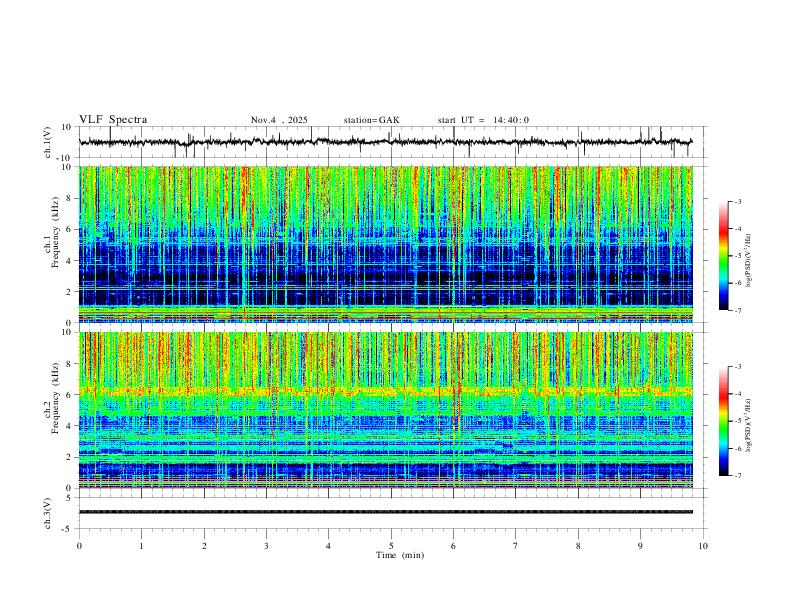The image size is (792, 612).
Task: Click the 'ch.3(V)' axis label
Action: [48, 514]
